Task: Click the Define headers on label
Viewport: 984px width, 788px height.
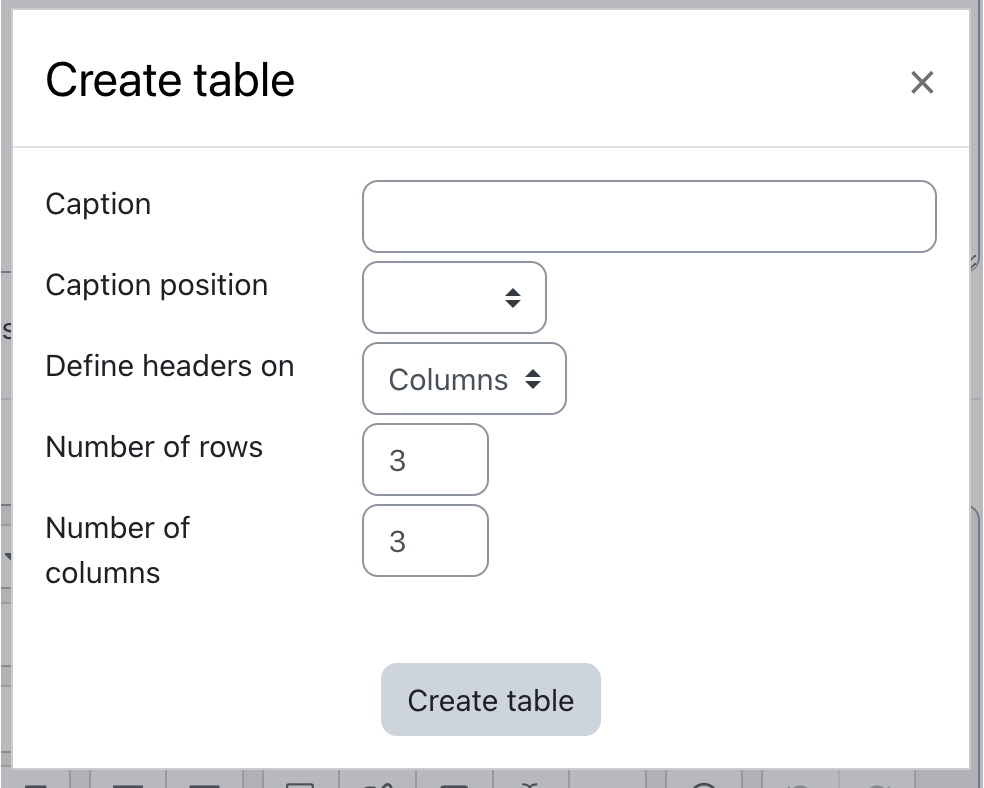Action: [x=169, y=366]
